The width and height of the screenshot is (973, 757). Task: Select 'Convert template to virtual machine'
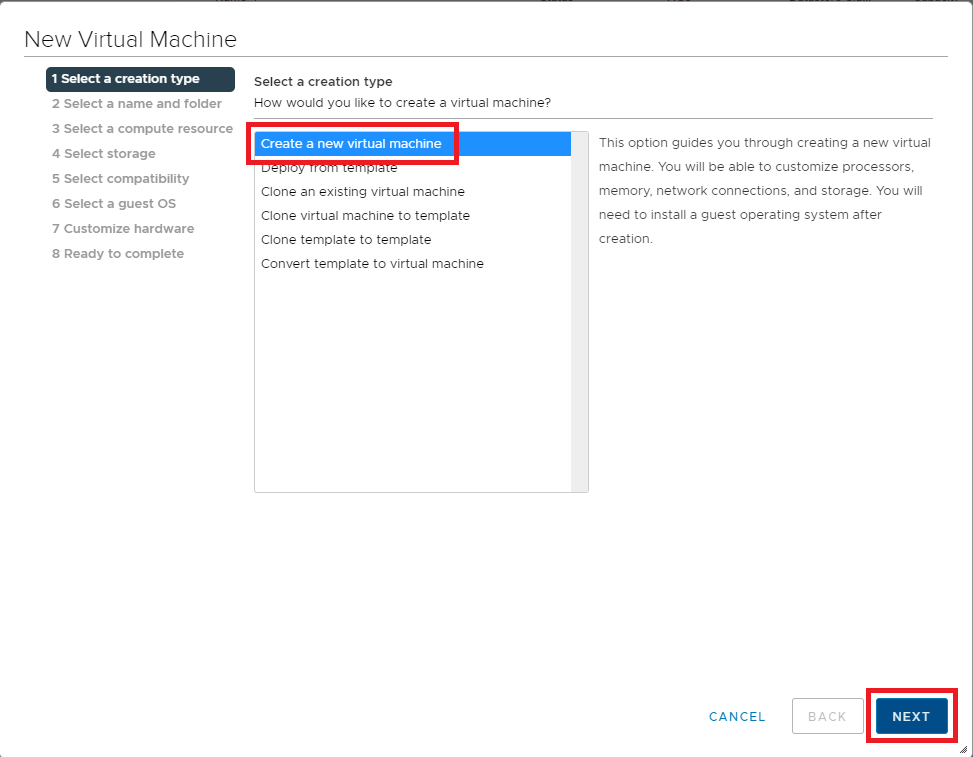(372, 264)
